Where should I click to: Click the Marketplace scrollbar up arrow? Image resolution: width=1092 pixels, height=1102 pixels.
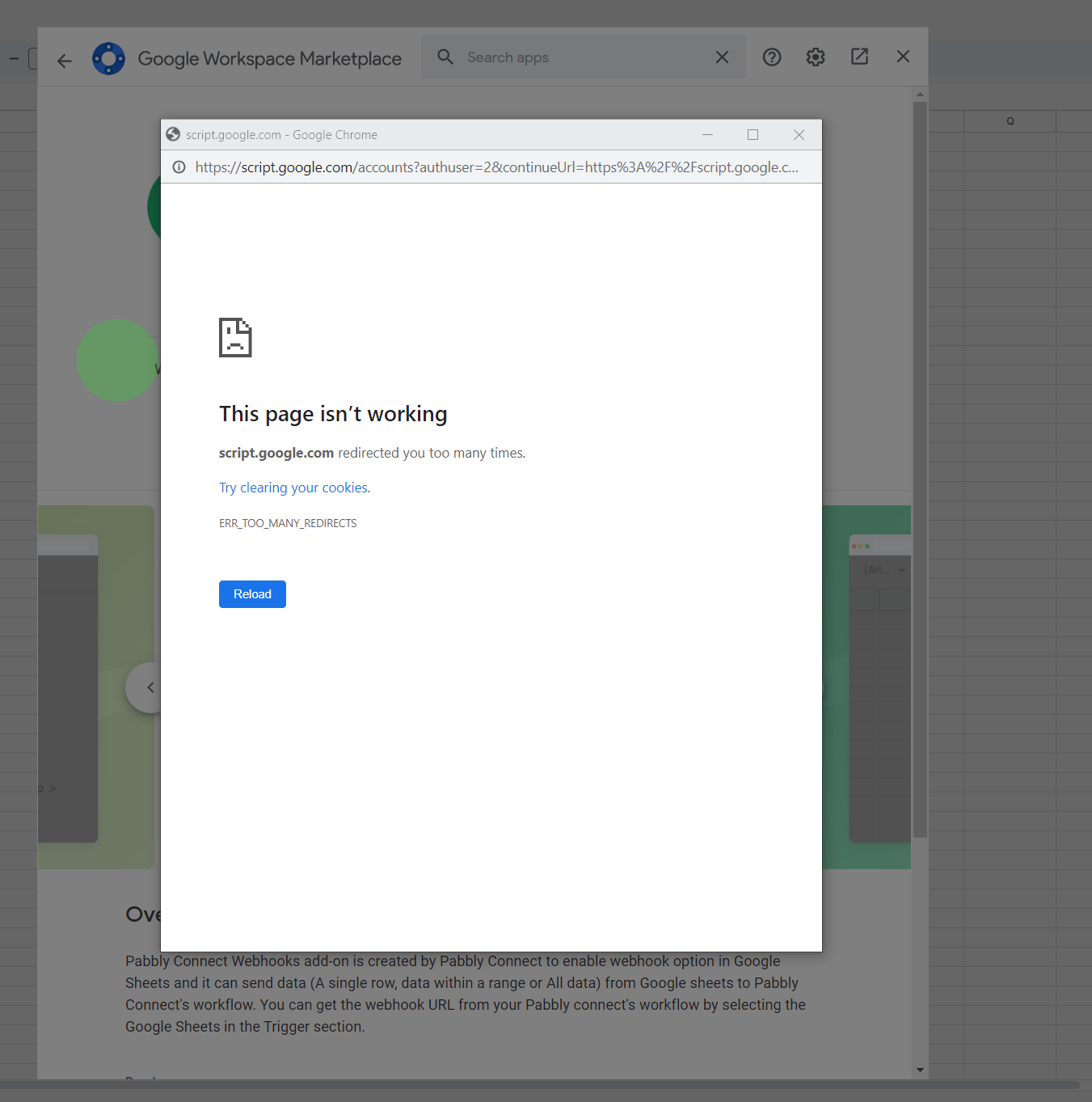click(x=920, y=95)
